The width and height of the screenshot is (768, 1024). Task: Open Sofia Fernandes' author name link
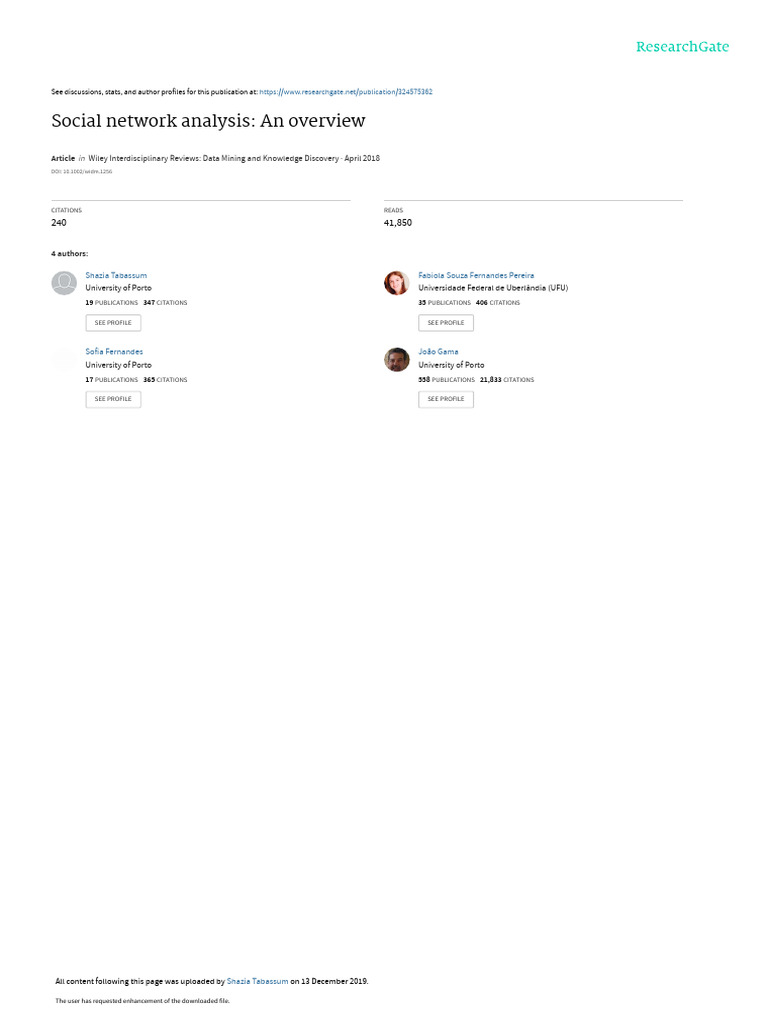[x=114, y=351]
